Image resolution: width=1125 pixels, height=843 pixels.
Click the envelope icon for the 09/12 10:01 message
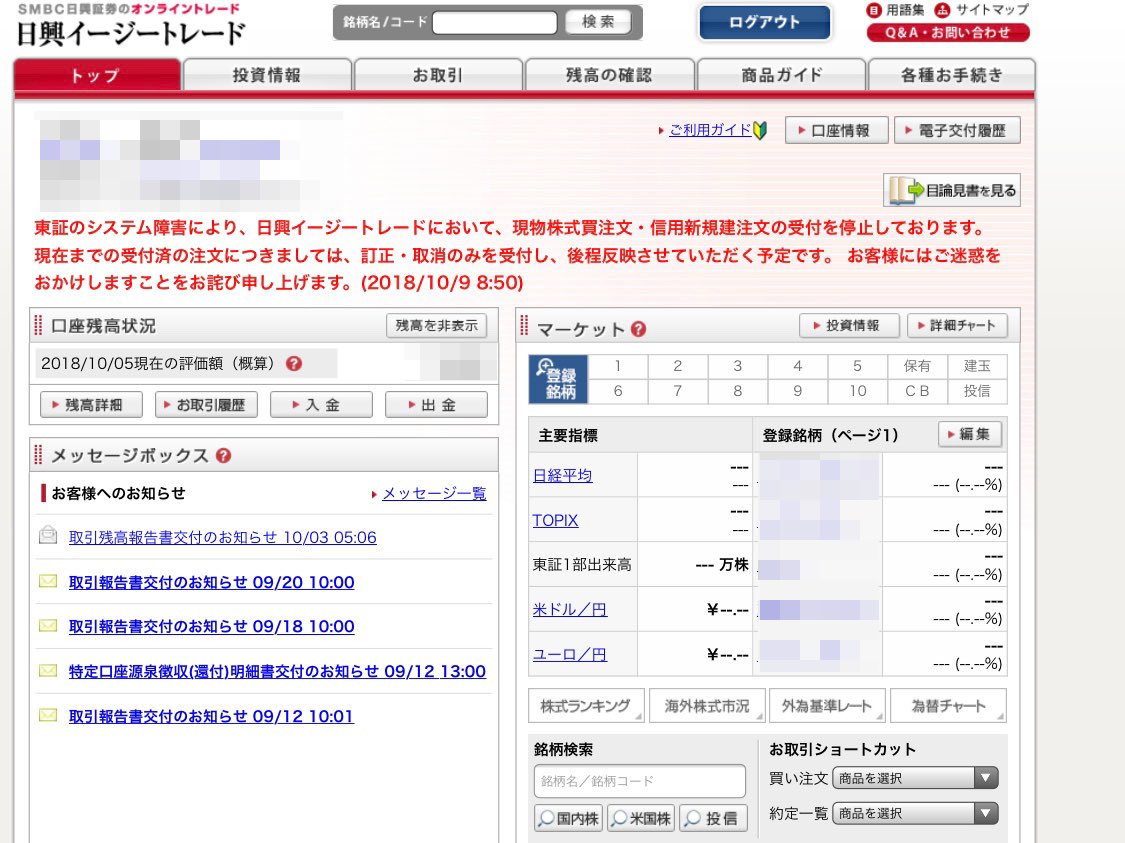coord(48,715)
